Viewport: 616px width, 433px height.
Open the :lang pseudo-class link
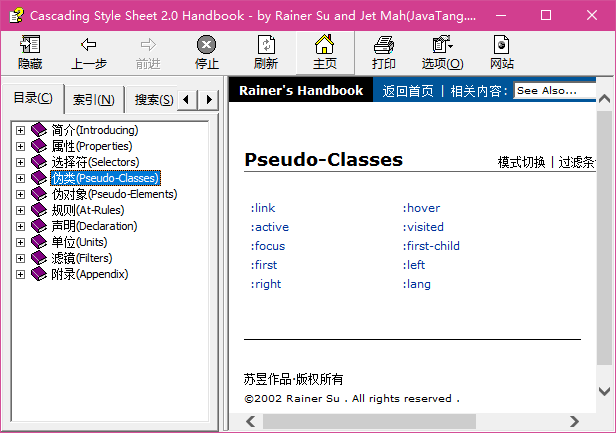pos(416,284)
